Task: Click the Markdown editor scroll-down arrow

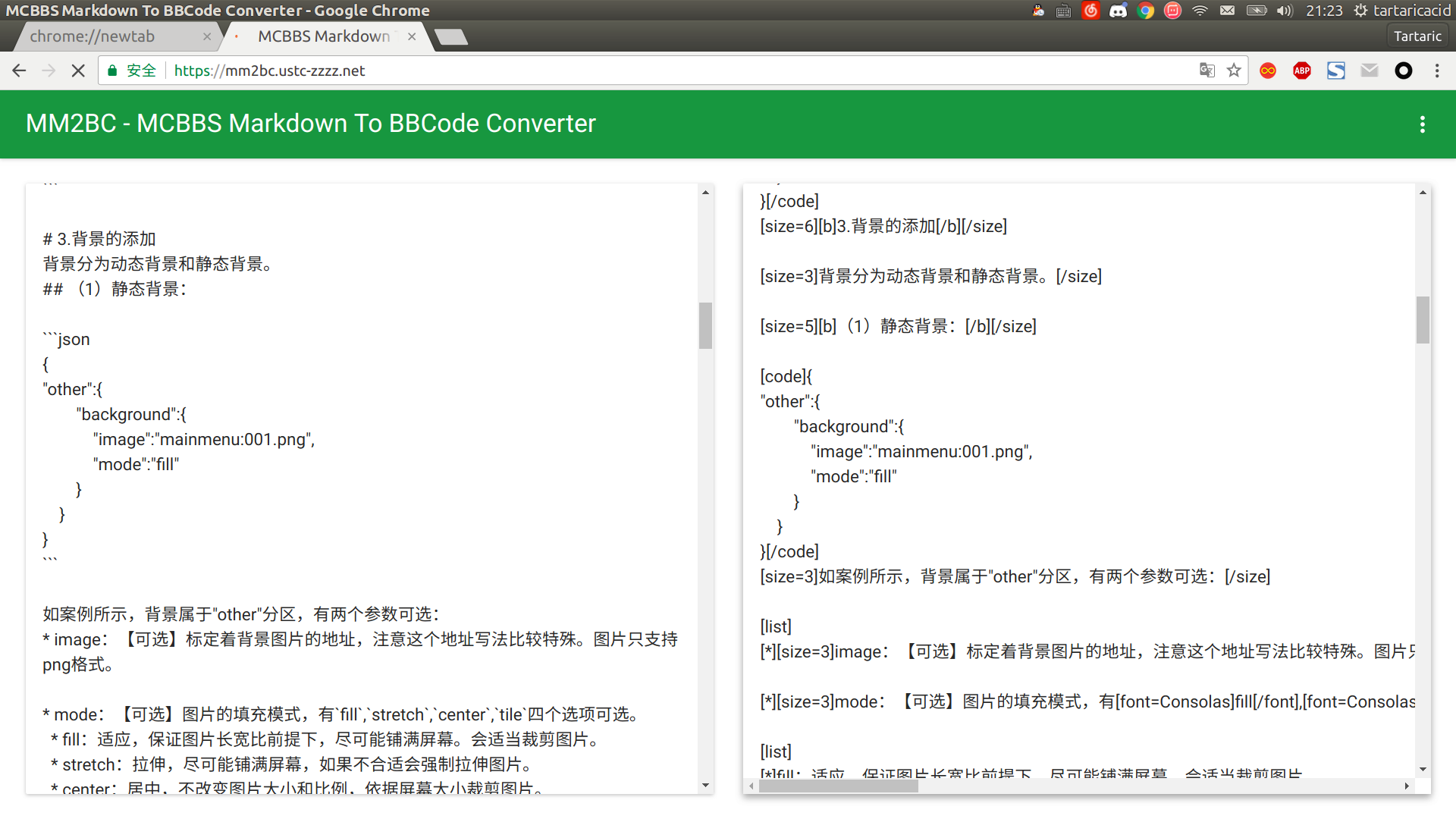Action: click(705, 786)
